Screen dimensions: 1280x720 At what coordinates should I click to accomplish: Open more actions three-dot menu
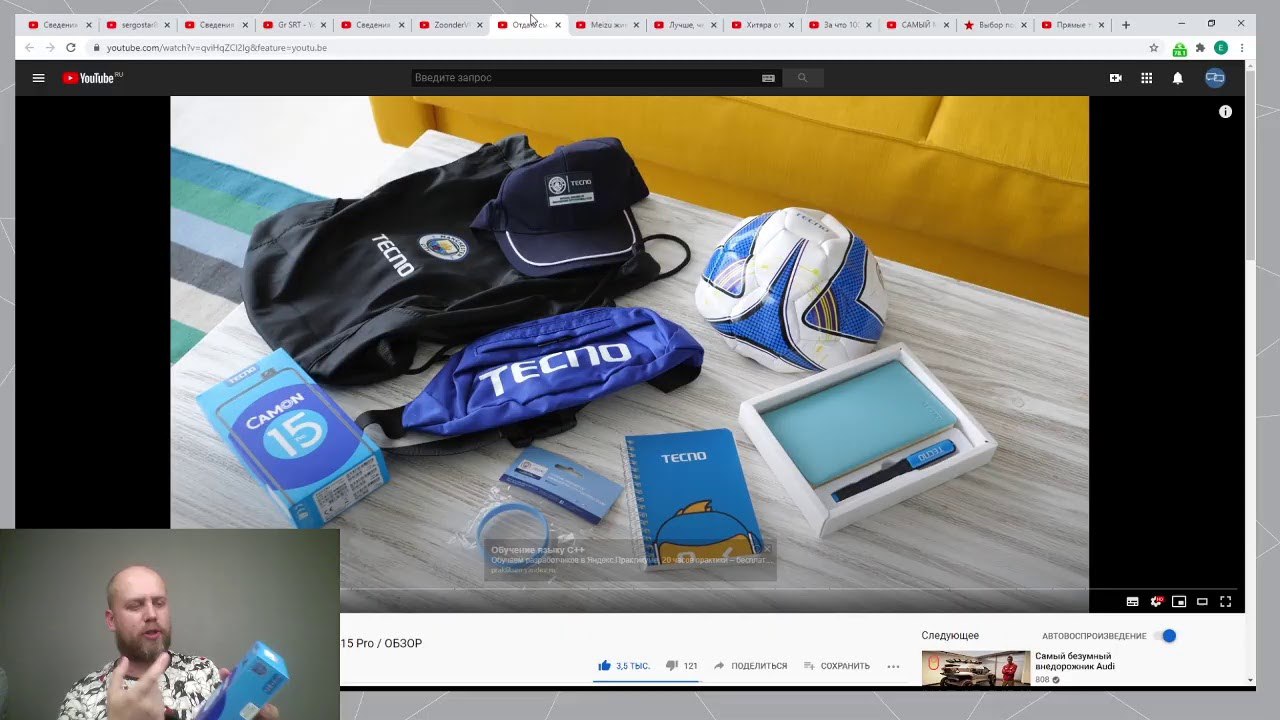(x=893, y=666)
